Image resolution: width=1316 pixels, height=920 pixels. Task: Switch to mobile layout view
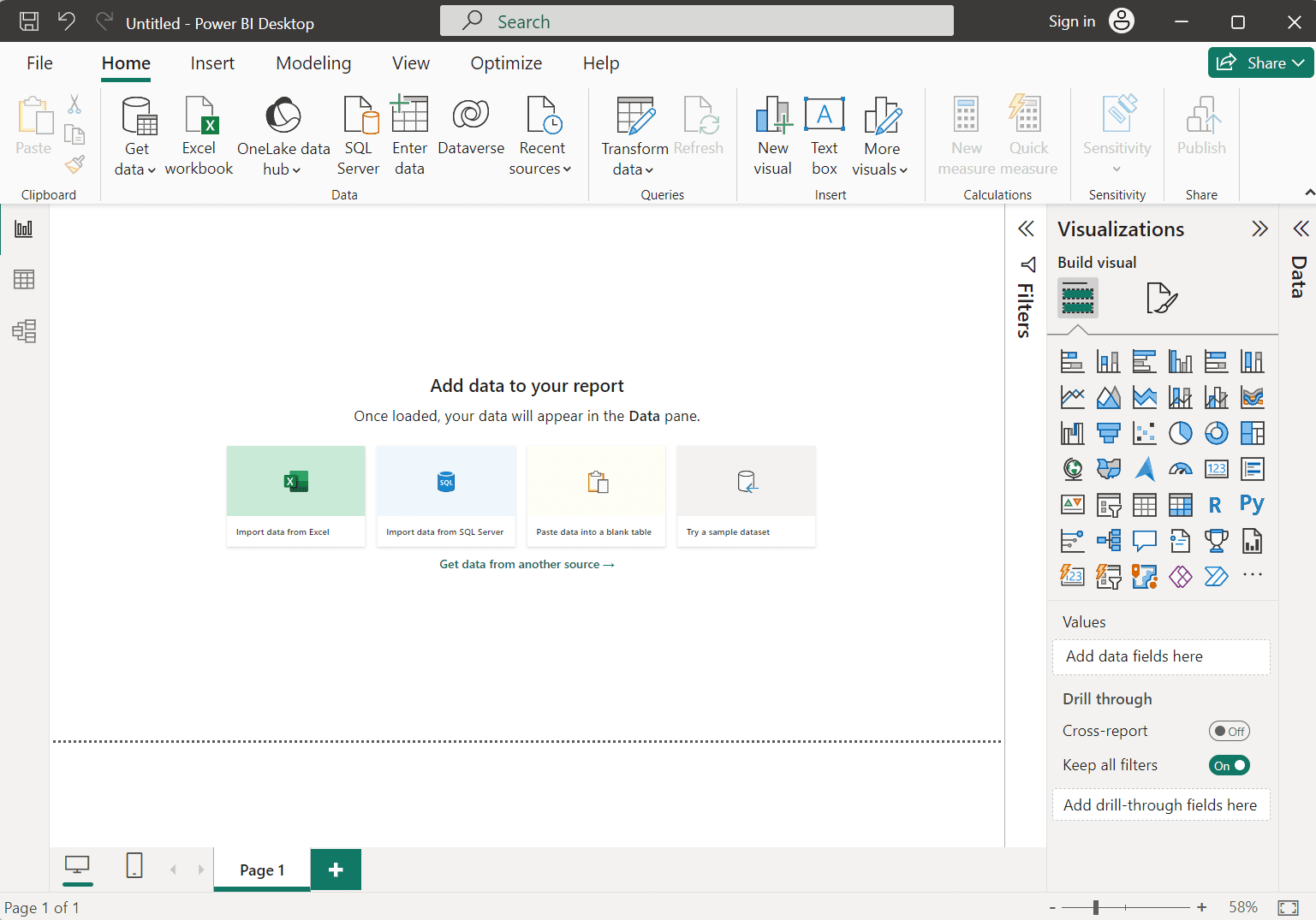[x=134, y=866]
